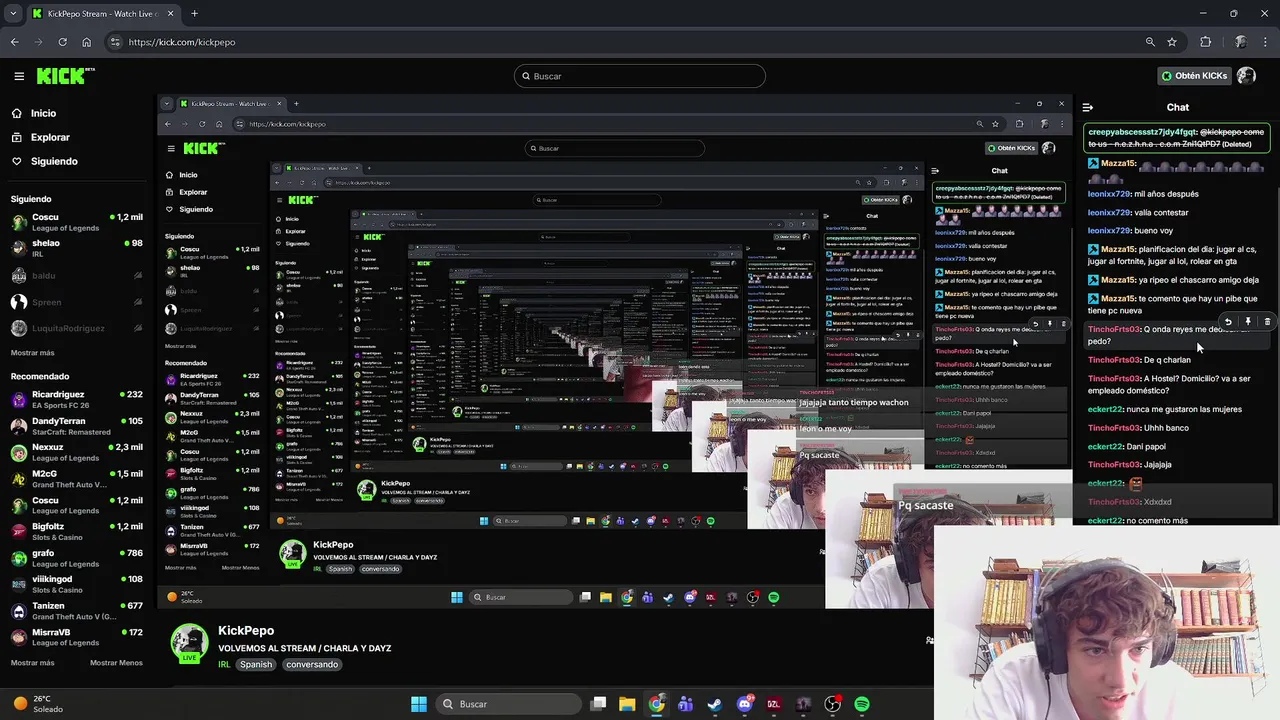This screenshot has height=720, width=1280.
Task: Open the profile avatar menu on Kick
Action: click(x=1246, y=76)
